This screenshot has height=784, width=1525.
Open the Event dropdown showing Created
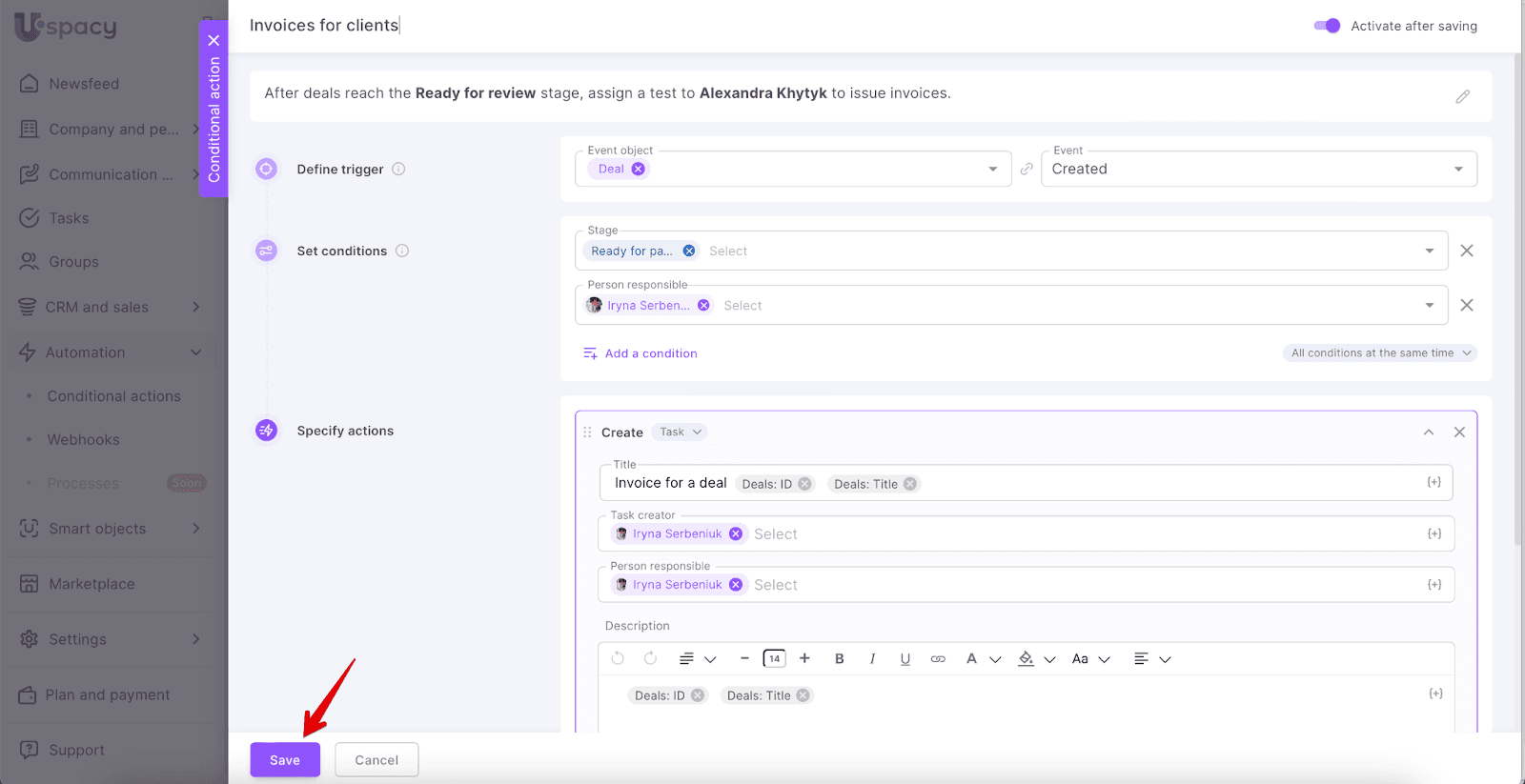coord(1258,169)
